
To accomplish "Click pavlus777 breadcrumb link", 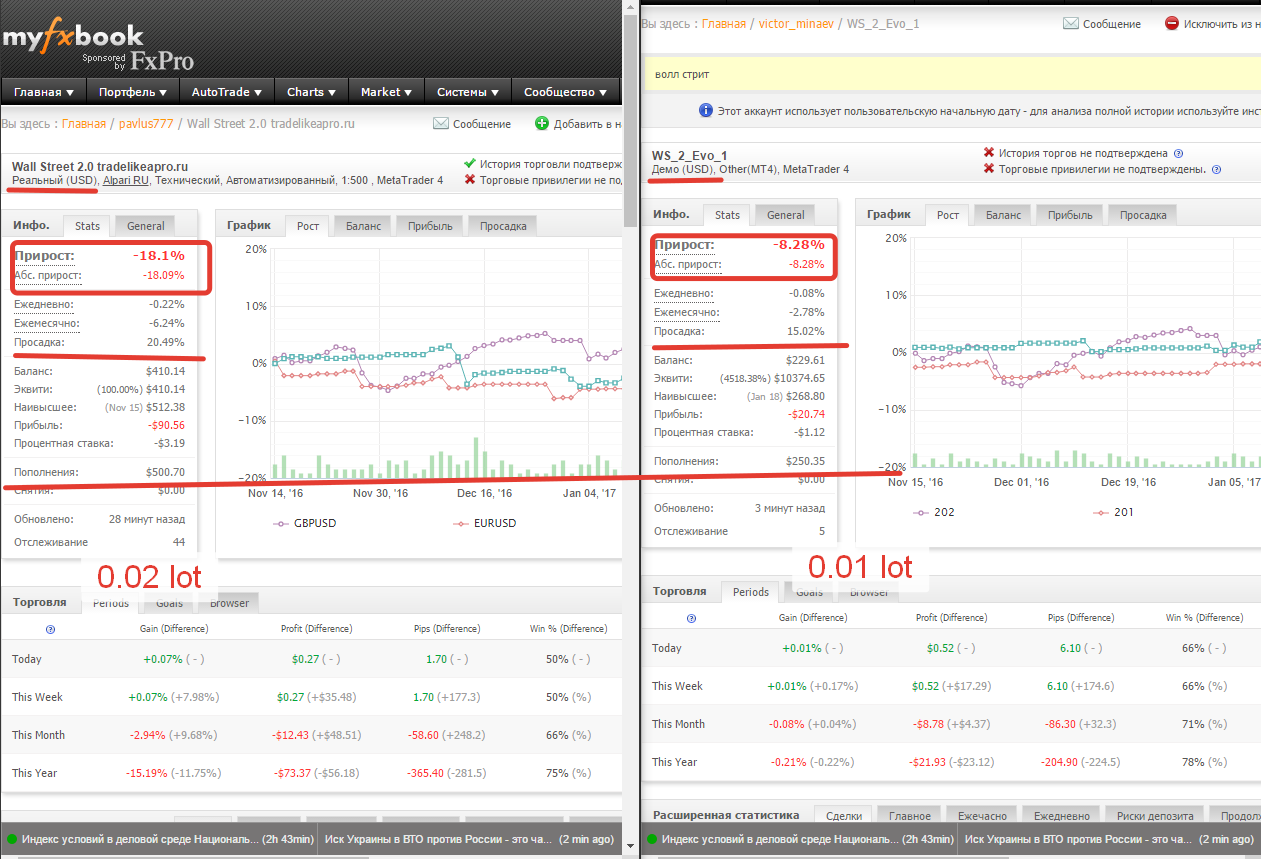I will [146, 124].
